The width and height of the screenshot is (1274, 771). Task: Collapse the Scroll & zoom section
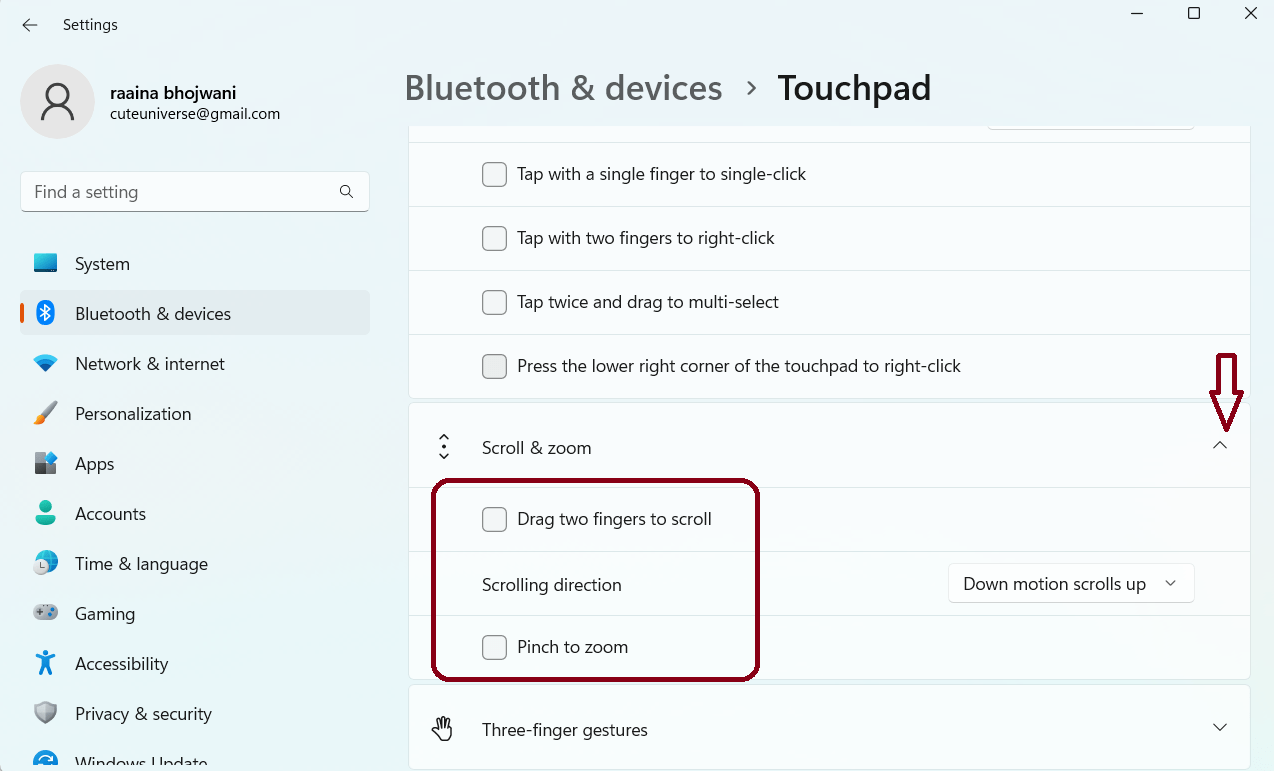1220,446
